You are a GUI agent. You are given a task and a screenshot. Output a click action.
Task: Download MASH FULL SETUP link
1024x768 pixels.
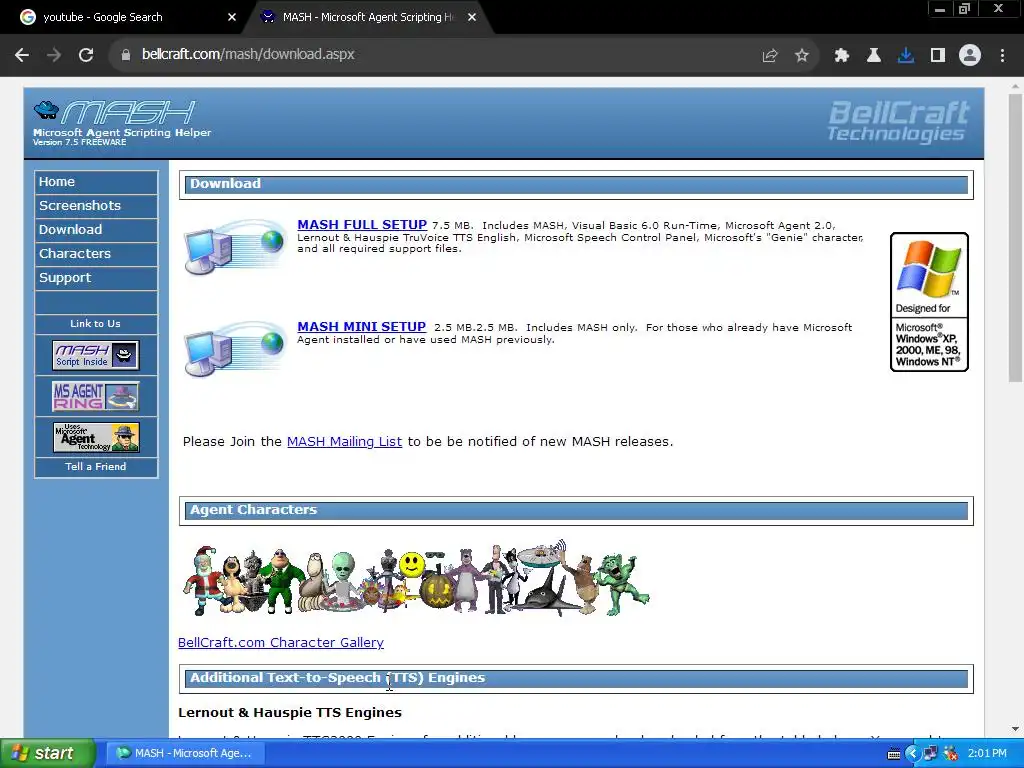pos(362,225)
